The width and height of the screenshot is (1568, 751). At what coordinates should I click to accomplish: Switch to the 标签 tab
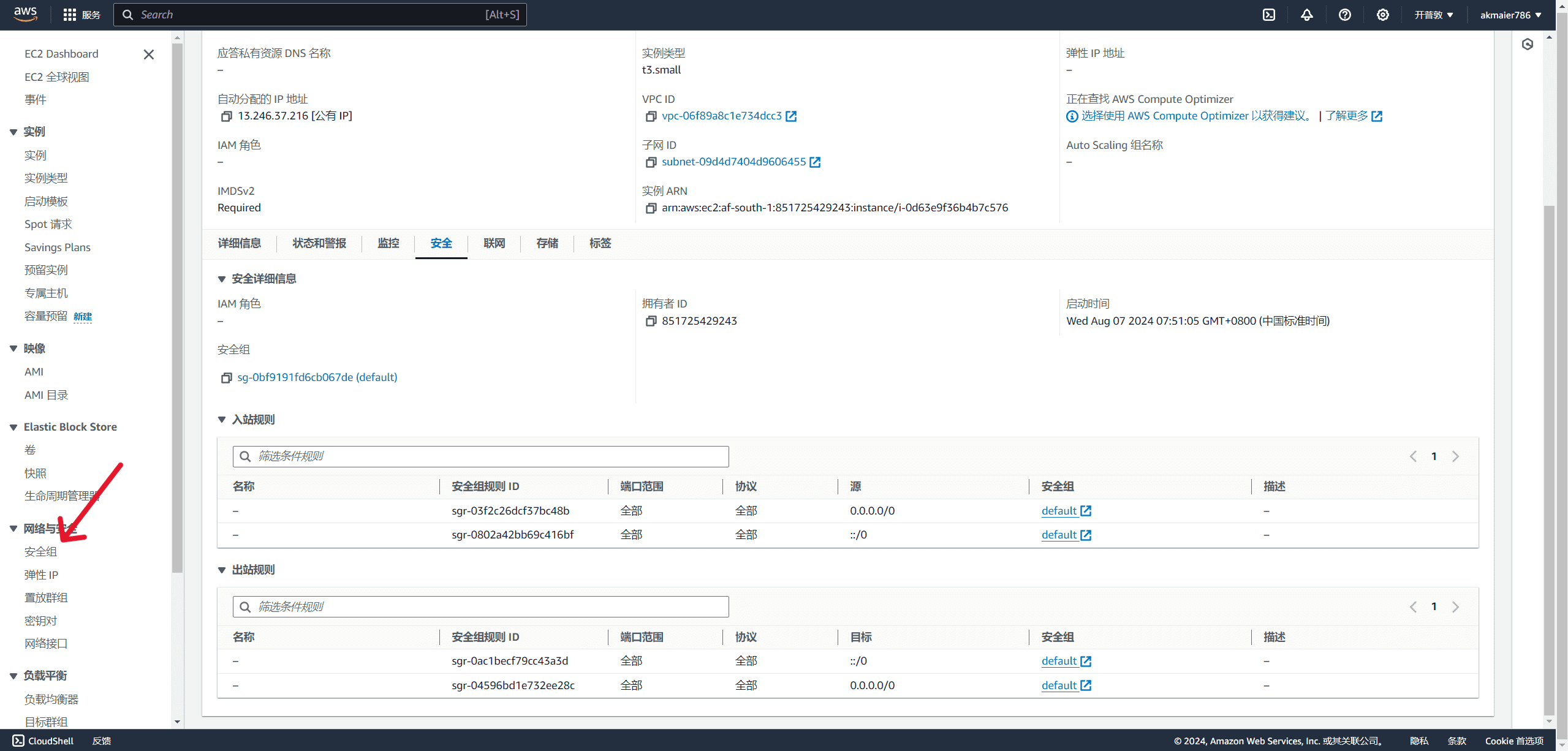click(600, 243)
